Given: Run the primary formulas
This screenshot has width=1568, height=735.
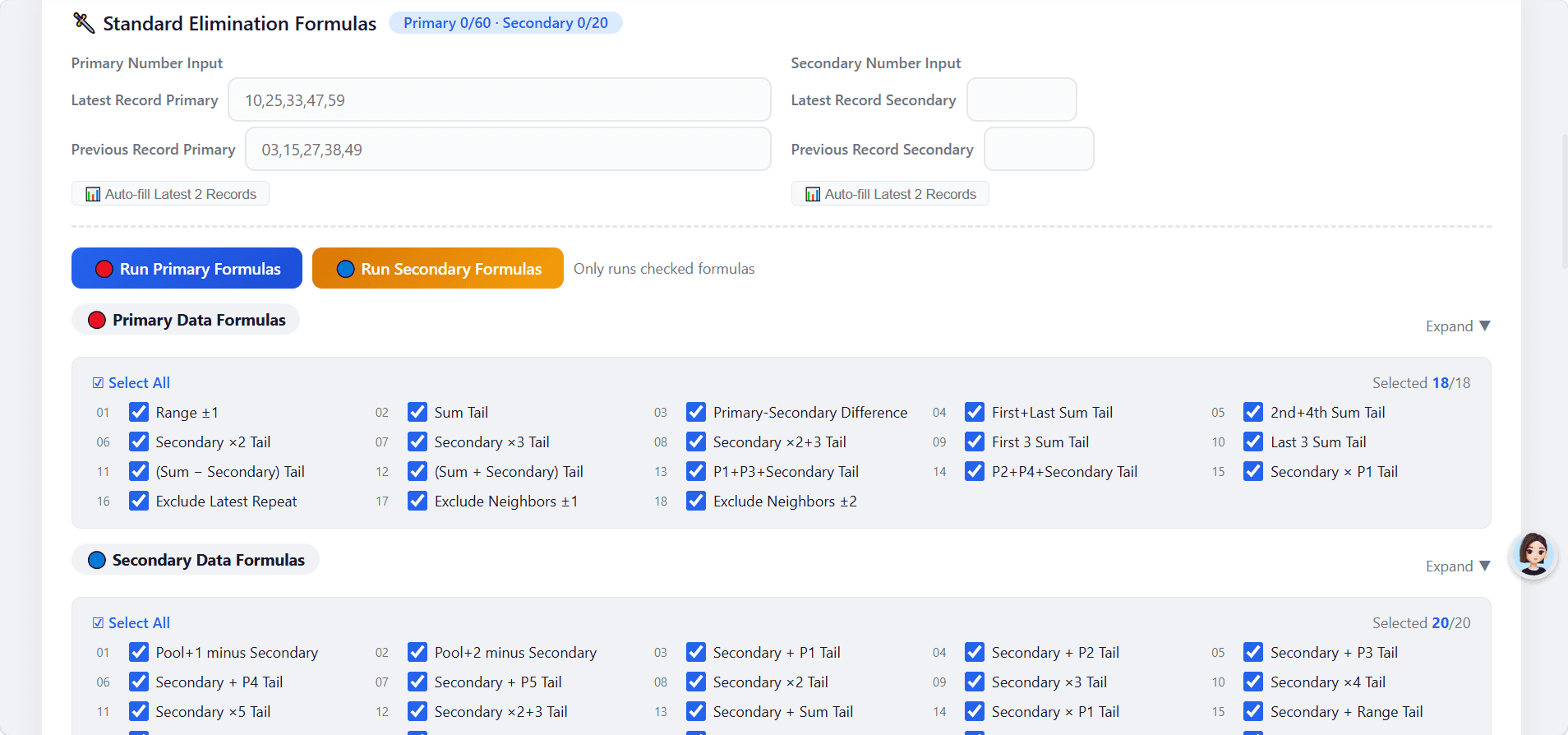Looking at the screenshot, I should [x=187, y=268].
